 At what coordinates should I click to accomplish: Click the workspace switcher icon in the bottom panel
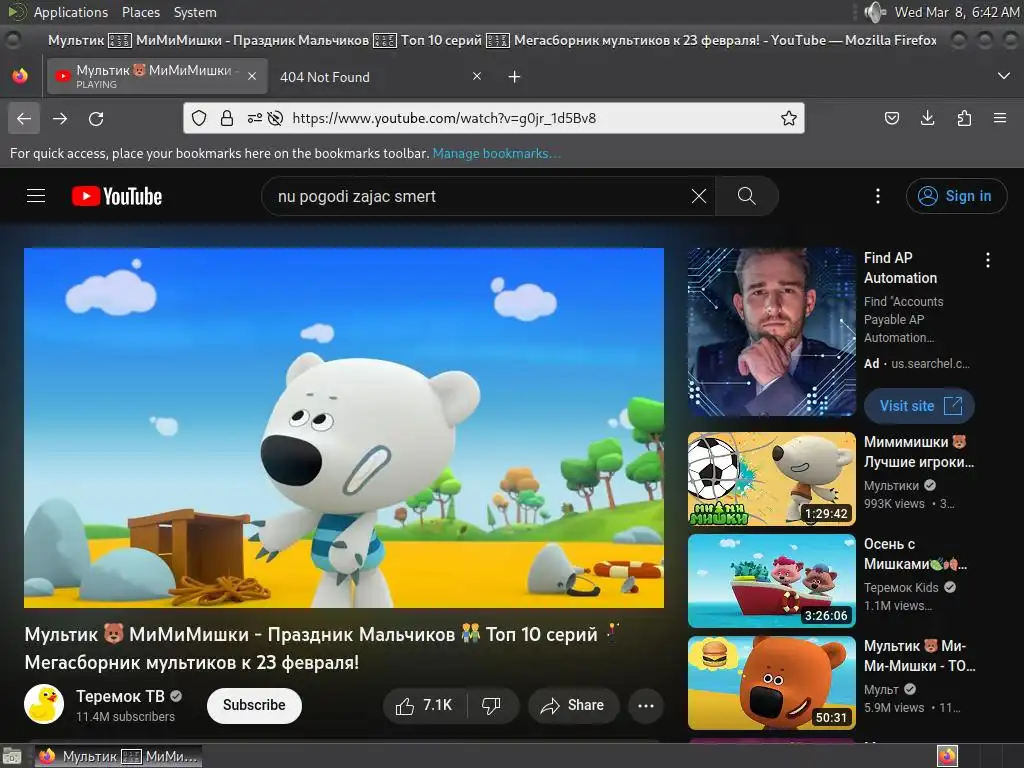[x=948, y=756]
